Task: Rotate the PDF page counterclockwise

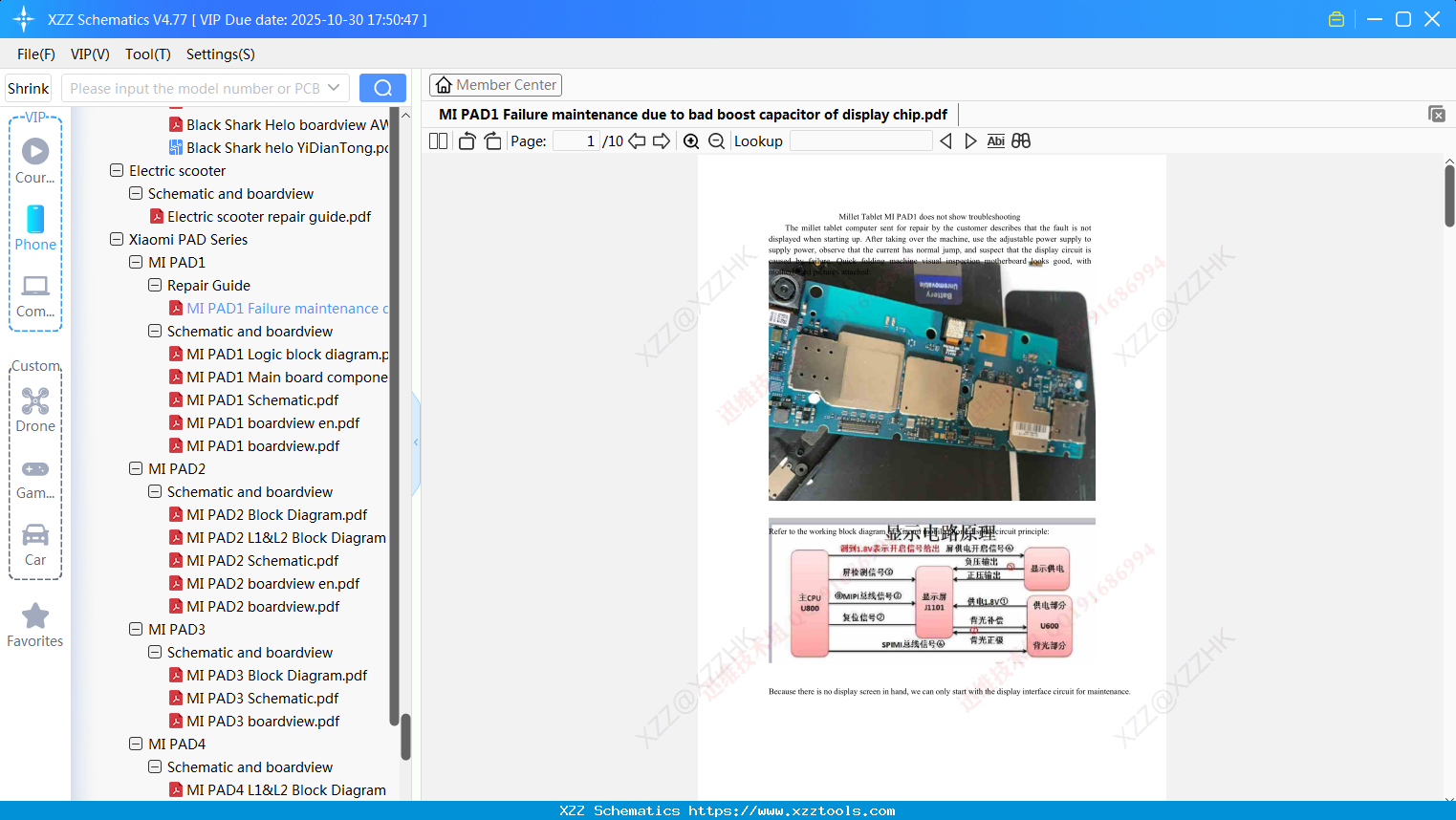Action: point(466,140)
